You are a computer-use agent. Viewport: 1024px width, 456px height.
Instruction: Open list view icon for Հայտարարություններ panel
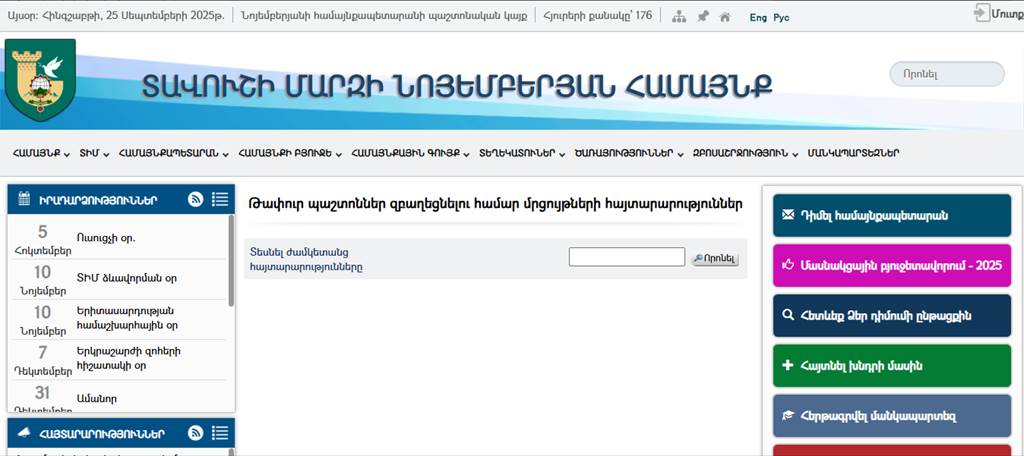coord(221,434)
